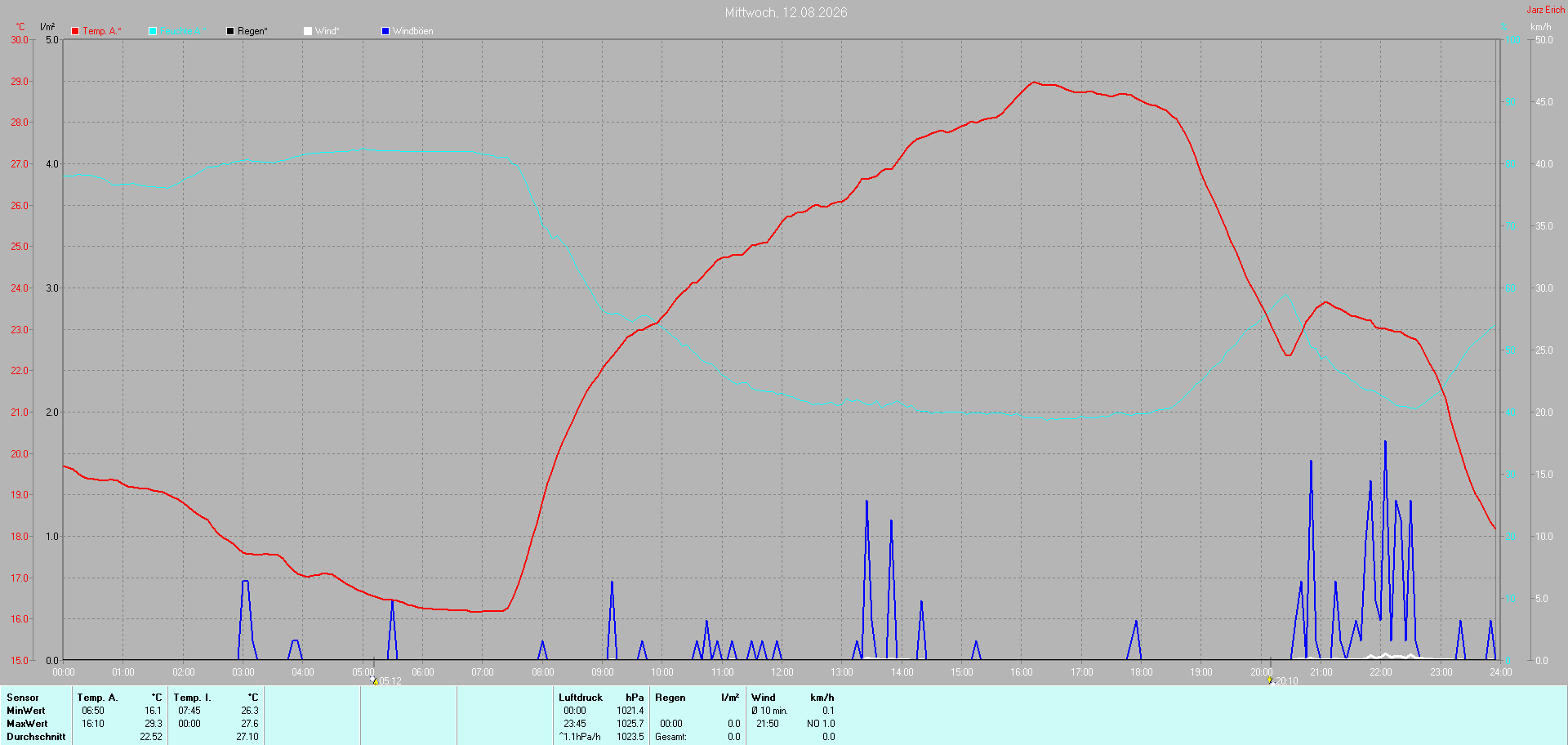The image size is (1568, 745).
Task: Click the 21:50 wind maximum time
Action: (768, 724)
